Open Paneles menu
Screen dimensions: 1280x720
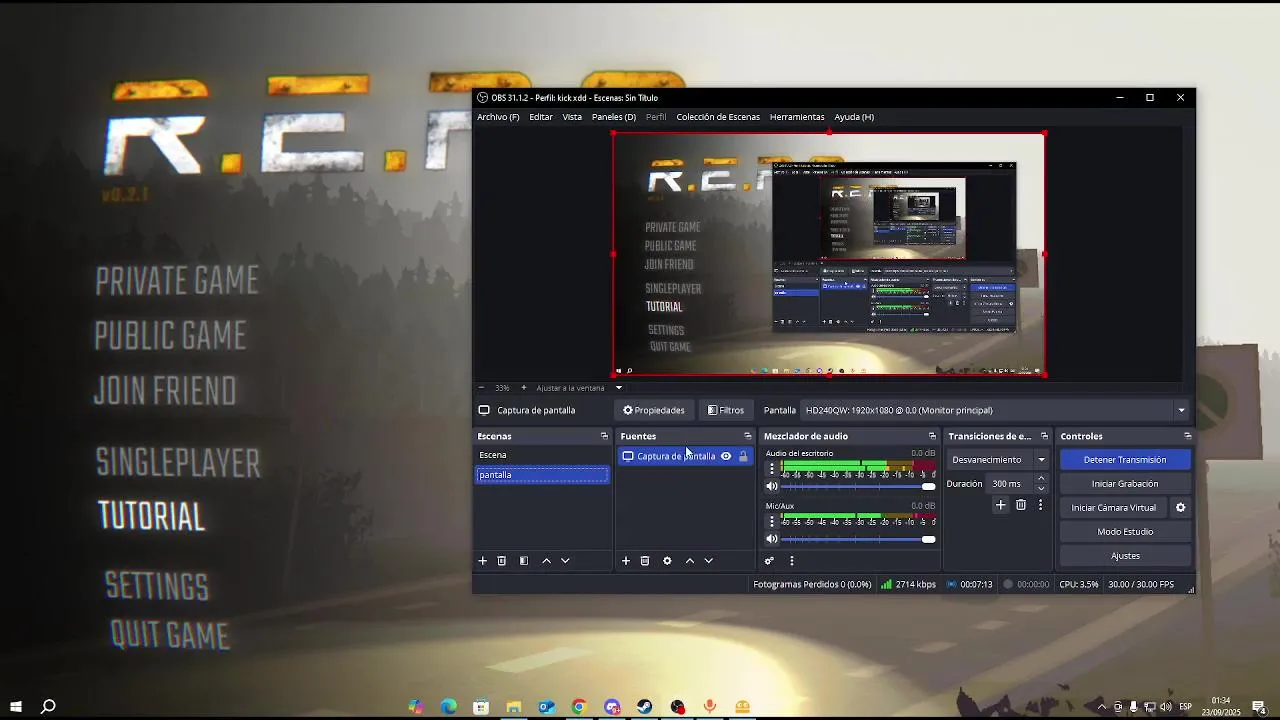pos(614,117)
